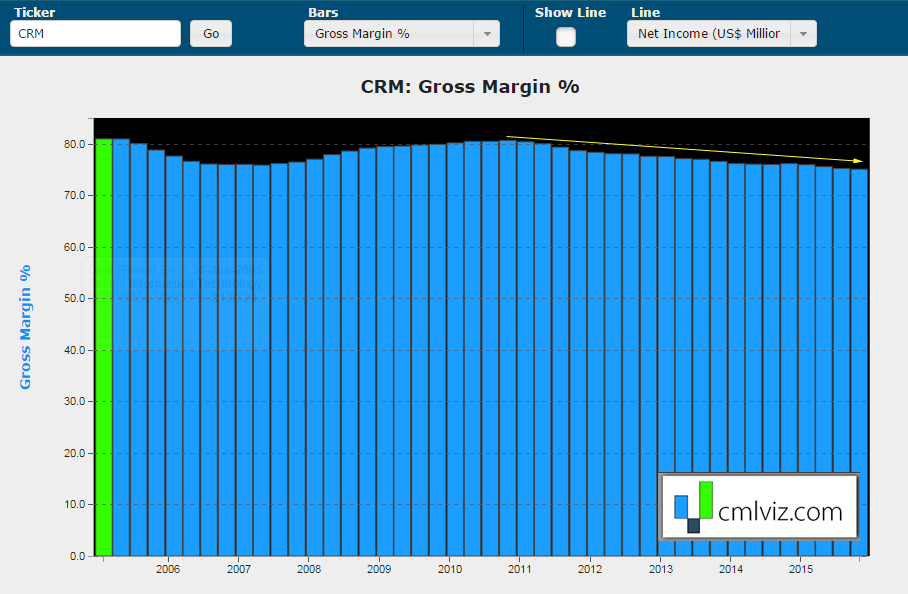
Task: Enable the Show Line checkbox
Action: click(566, 37)
